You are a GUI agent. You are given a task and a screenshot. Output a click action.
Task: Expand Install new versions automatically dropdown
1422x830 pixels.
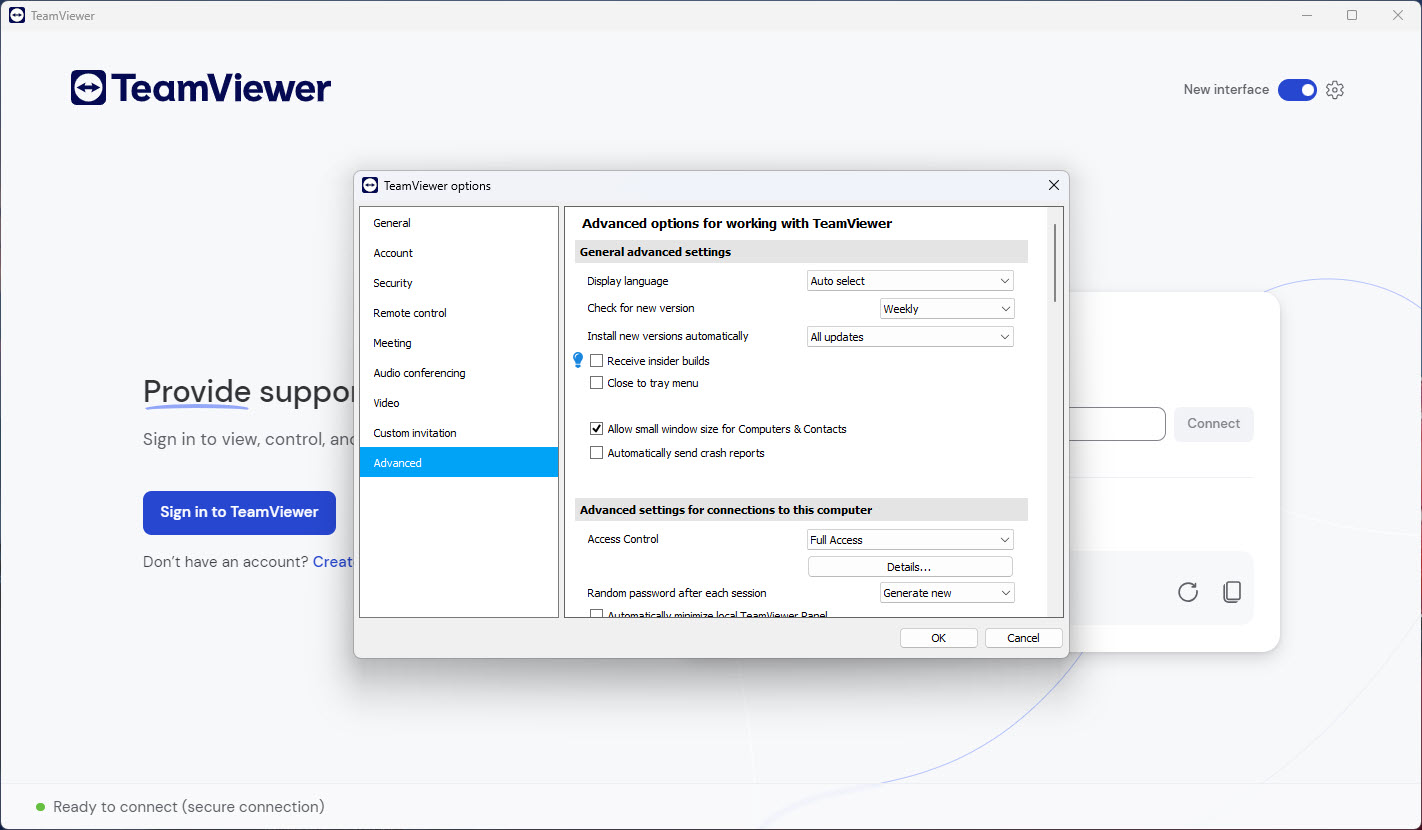pyautogui.click(x=910, y=337)
